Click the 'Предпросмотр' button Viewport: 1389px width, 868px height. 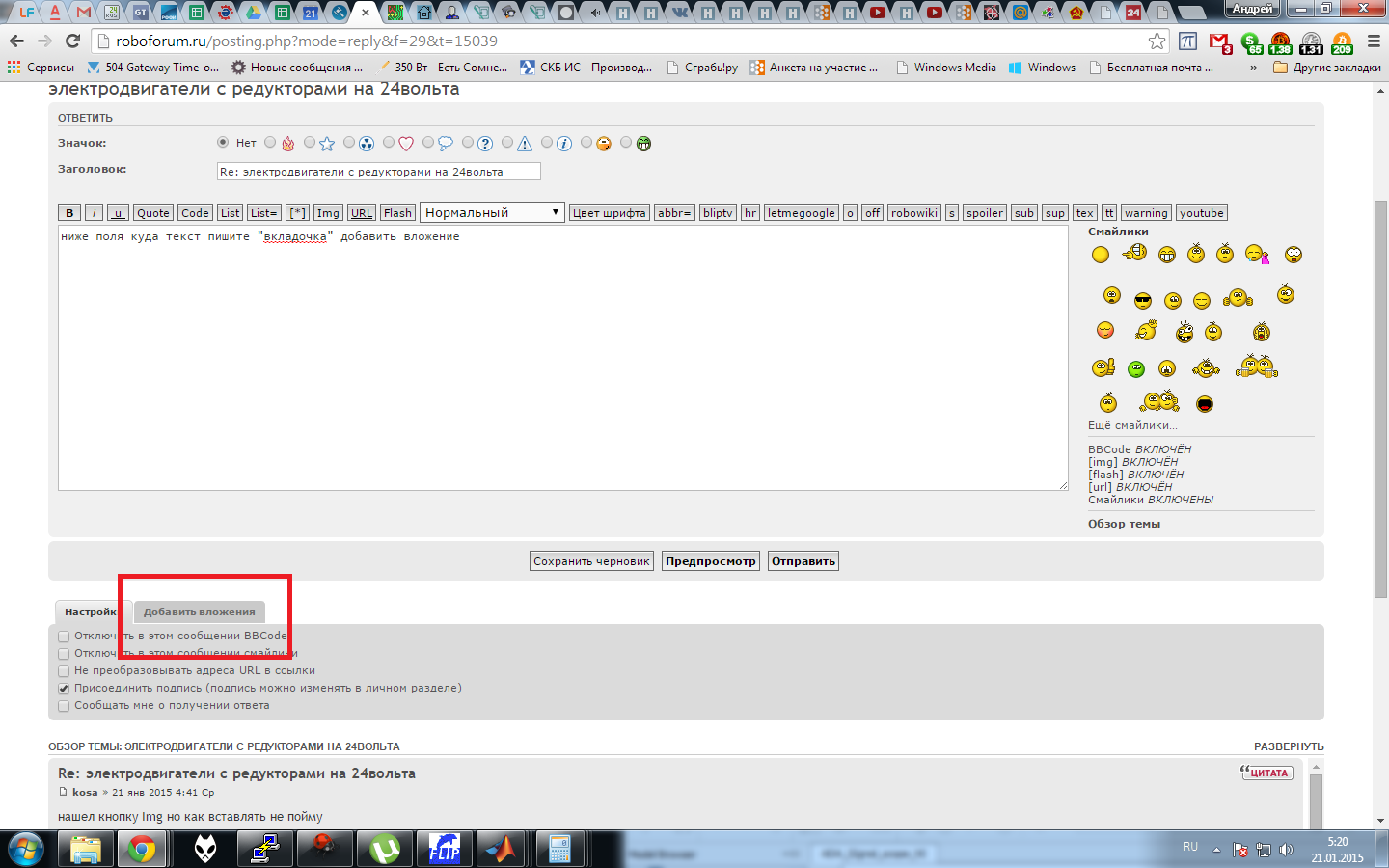tap(711, 561)
